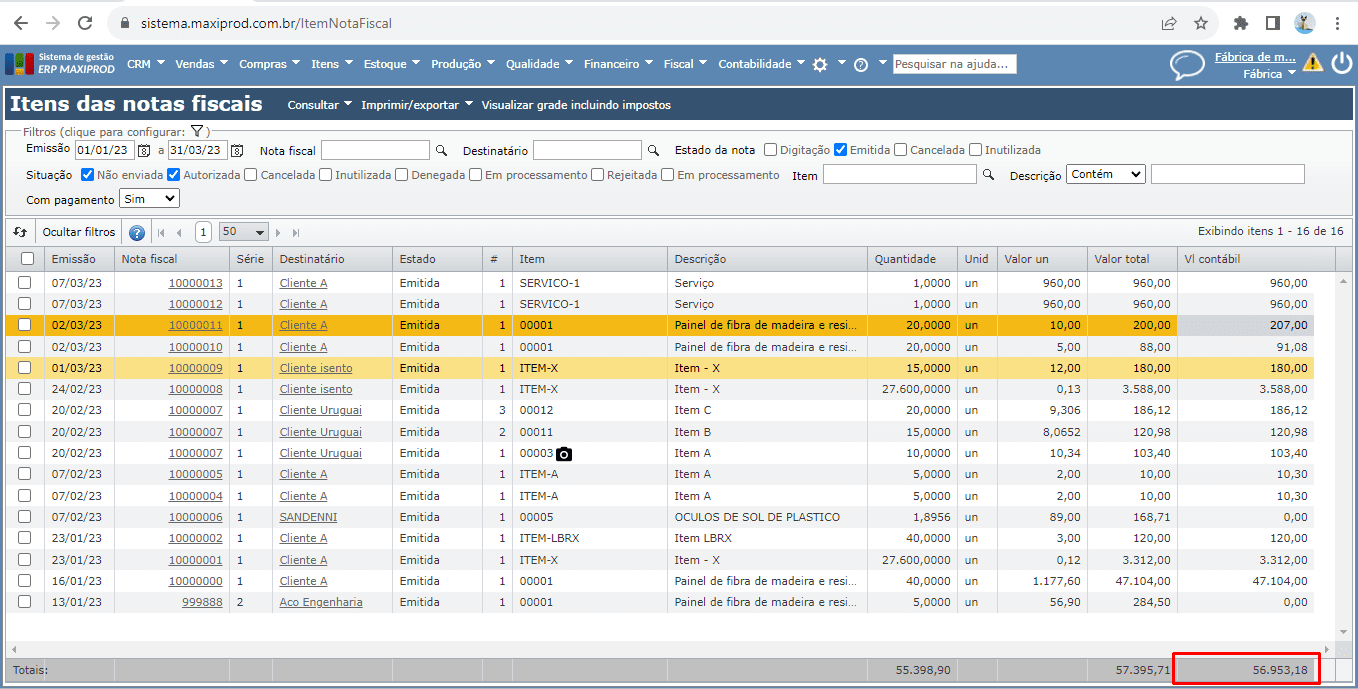The height and width of the screenshot is (689, 1358).
Task: Click the grid refresh arrows icon
Action: (x=20, y=232)
